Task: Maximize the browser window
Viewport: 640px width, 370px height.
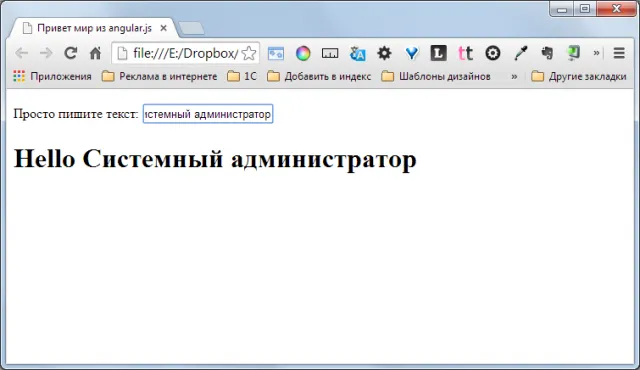Action: [x=585, y=9]
